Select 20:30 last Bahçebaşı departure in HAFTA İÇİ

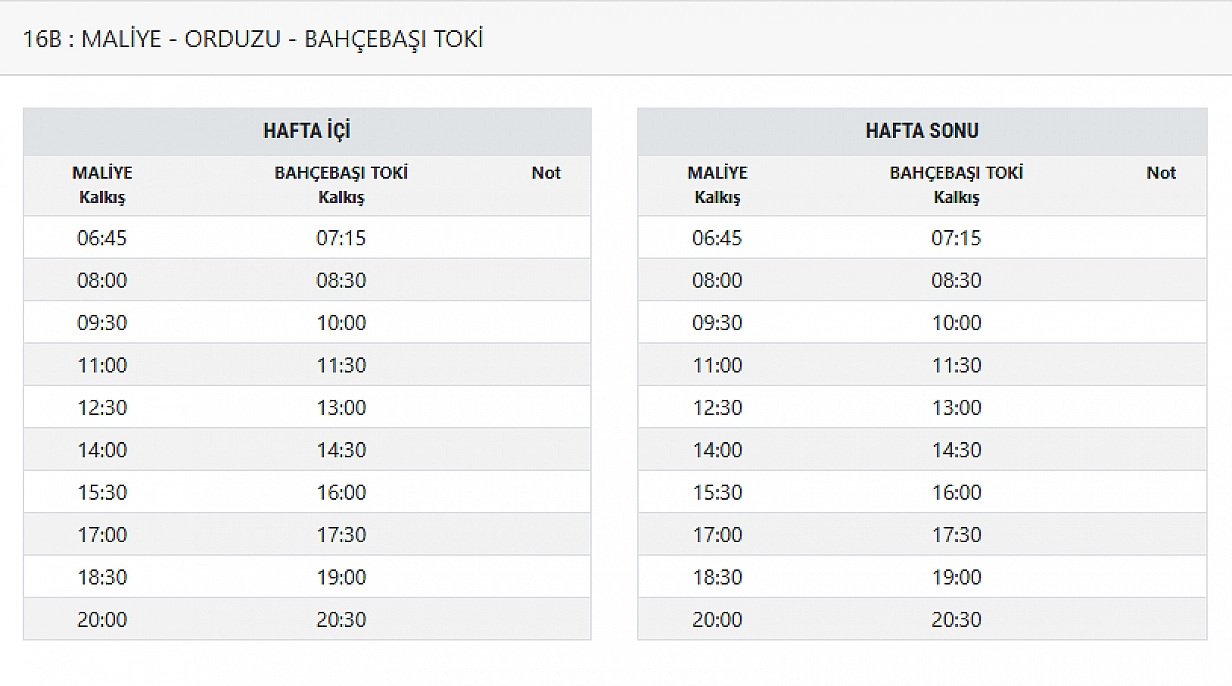click(x=341, y=620)
